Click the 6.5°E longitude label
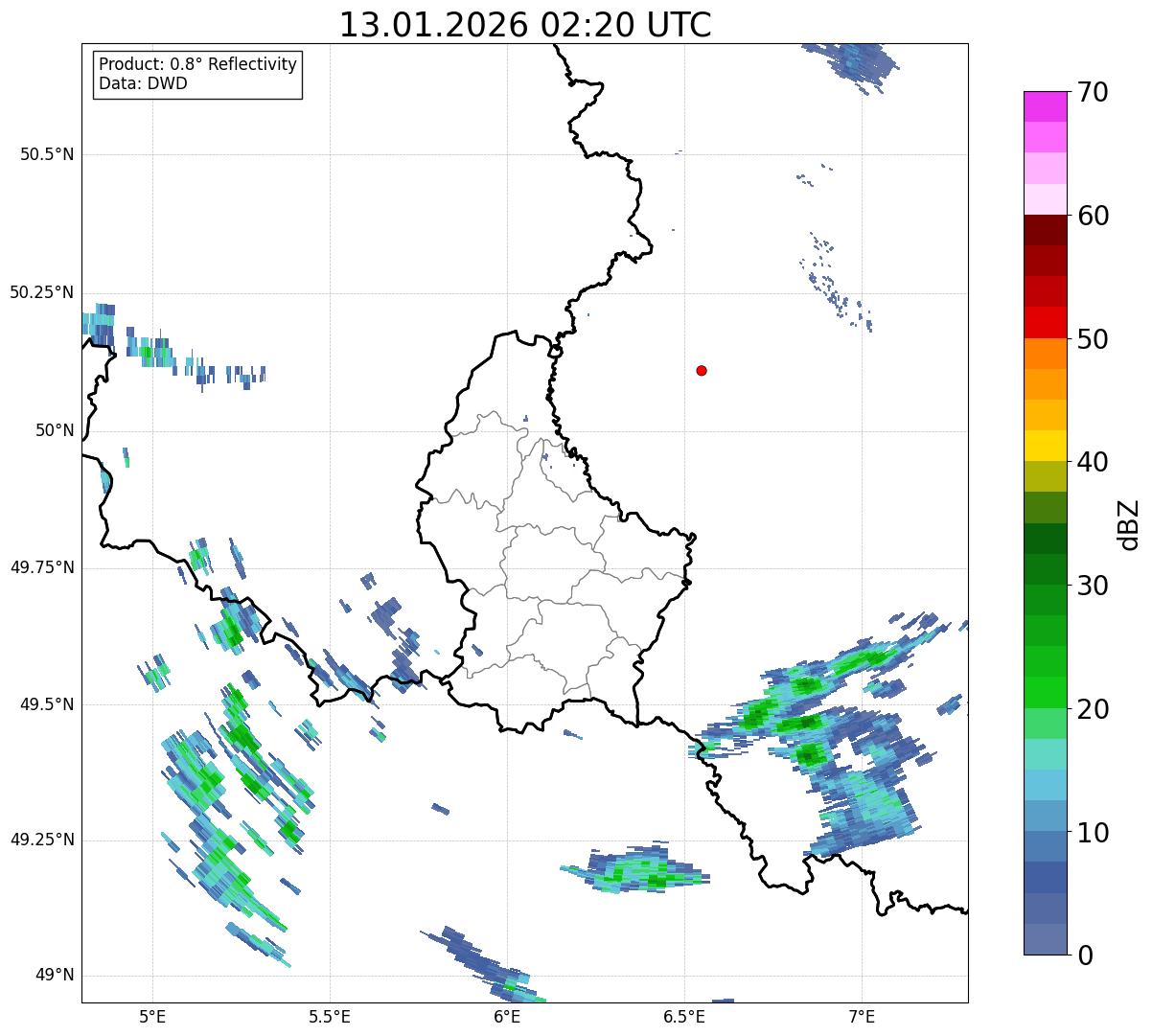The width and height of the screenshot is (1152, 1036). [684, 1016]
